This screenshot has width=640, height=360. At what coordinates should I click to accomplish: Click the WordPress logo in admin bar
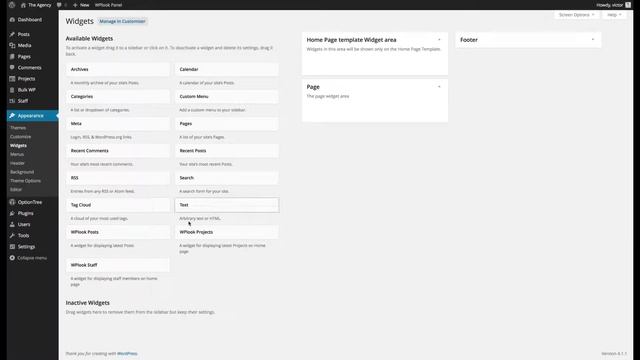click(x=12, y=5)
